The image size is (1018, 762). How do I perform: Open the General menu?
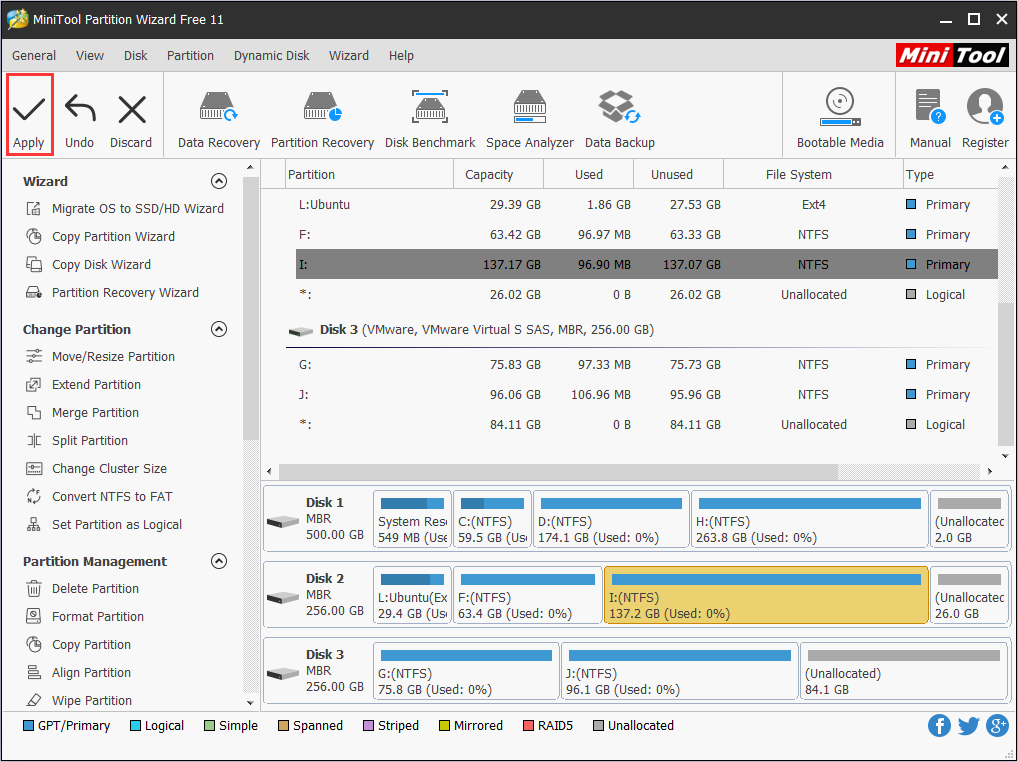34,55
